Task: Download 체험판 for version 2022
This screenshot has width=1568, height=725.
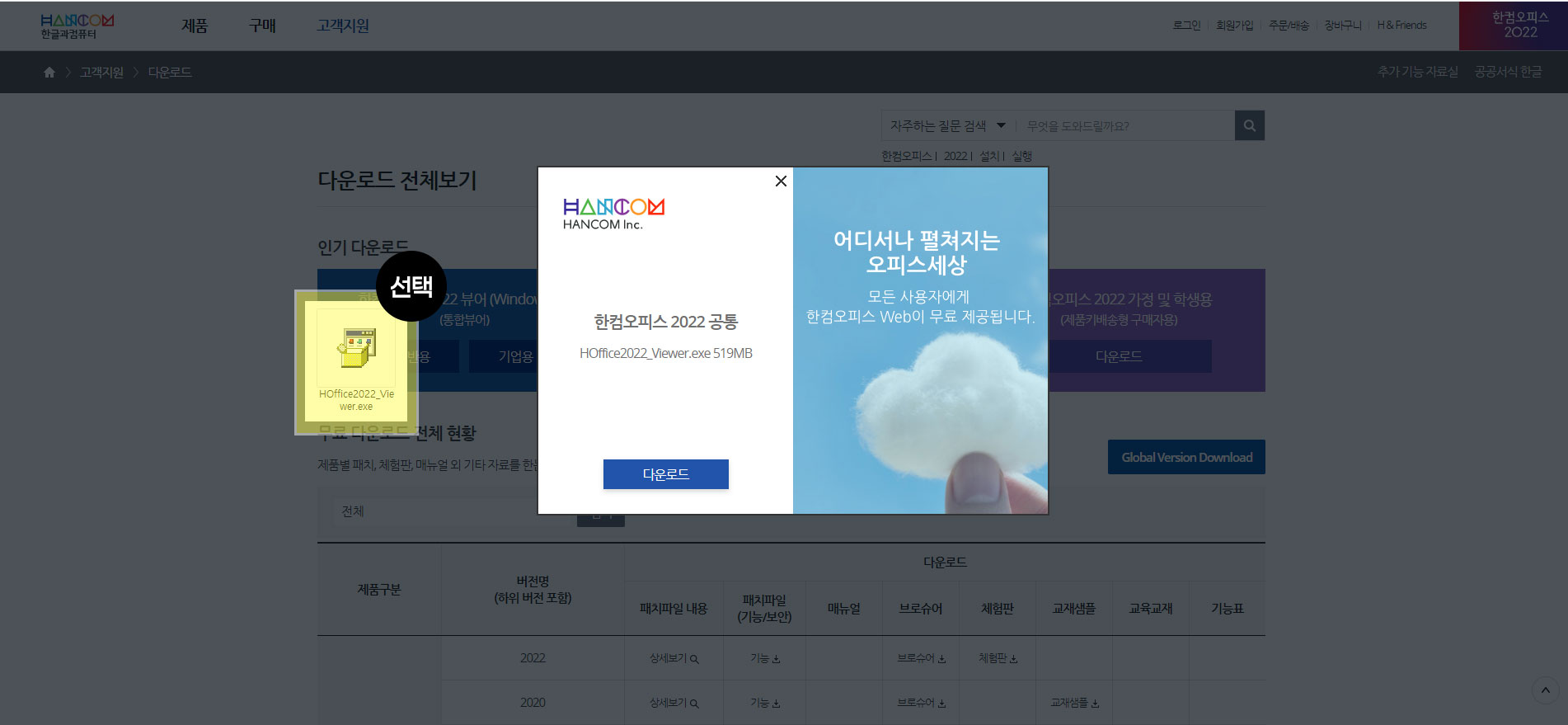Action: [998, 658]
